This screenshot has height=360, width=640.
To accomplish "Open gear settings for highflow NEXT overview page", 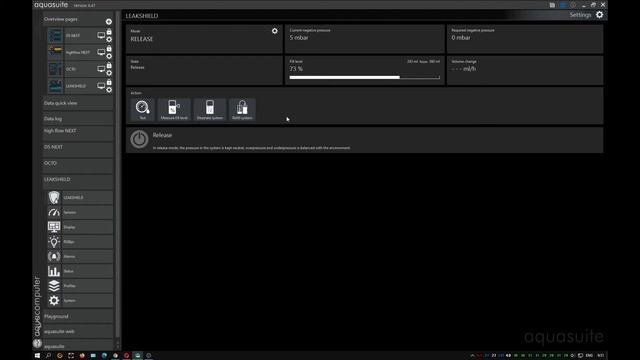I will pos(109,56).
